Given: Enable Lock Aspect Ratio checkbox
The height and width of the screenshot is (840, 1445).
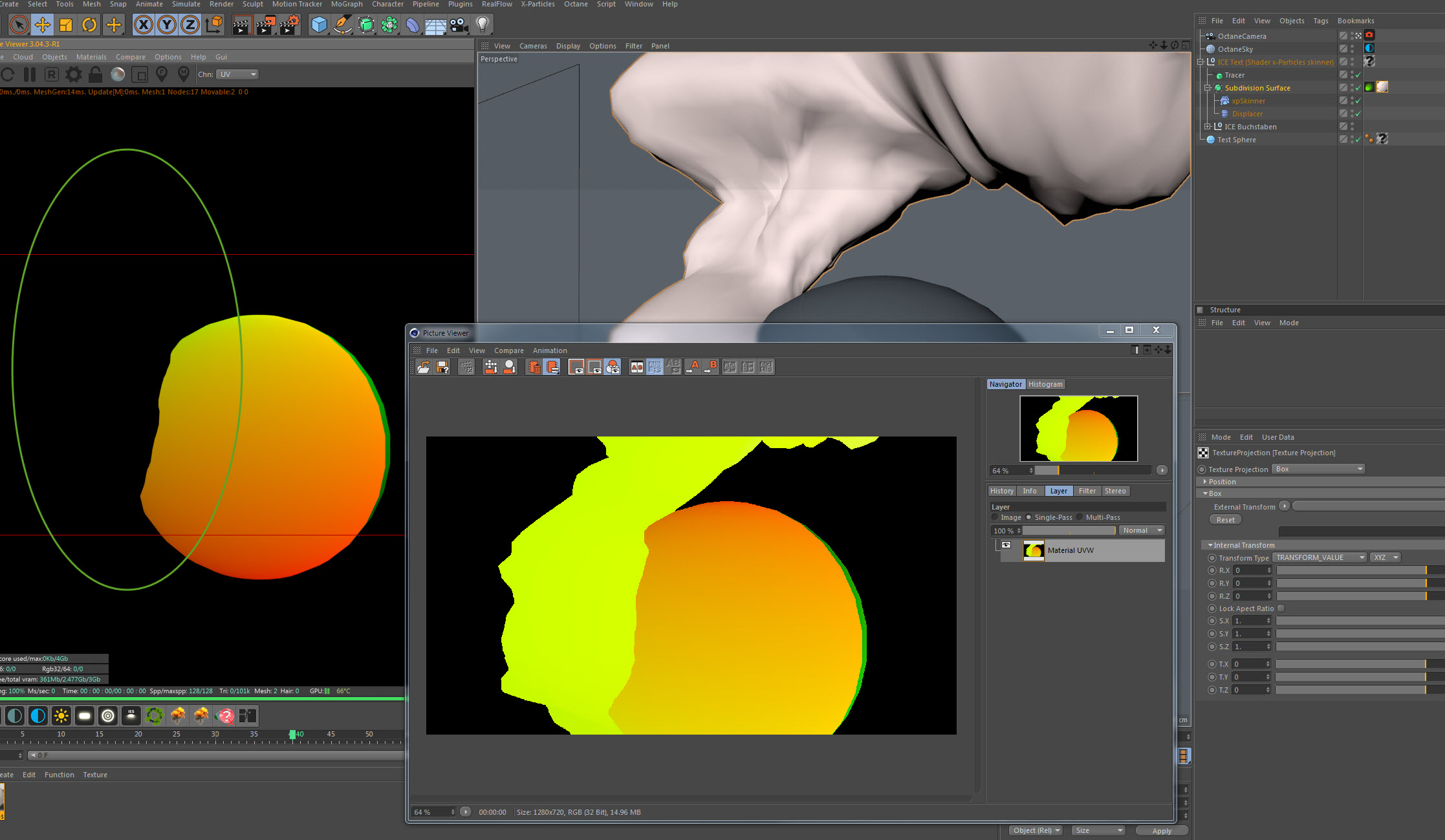Looking at the screenshot, I should [1281, 608].
